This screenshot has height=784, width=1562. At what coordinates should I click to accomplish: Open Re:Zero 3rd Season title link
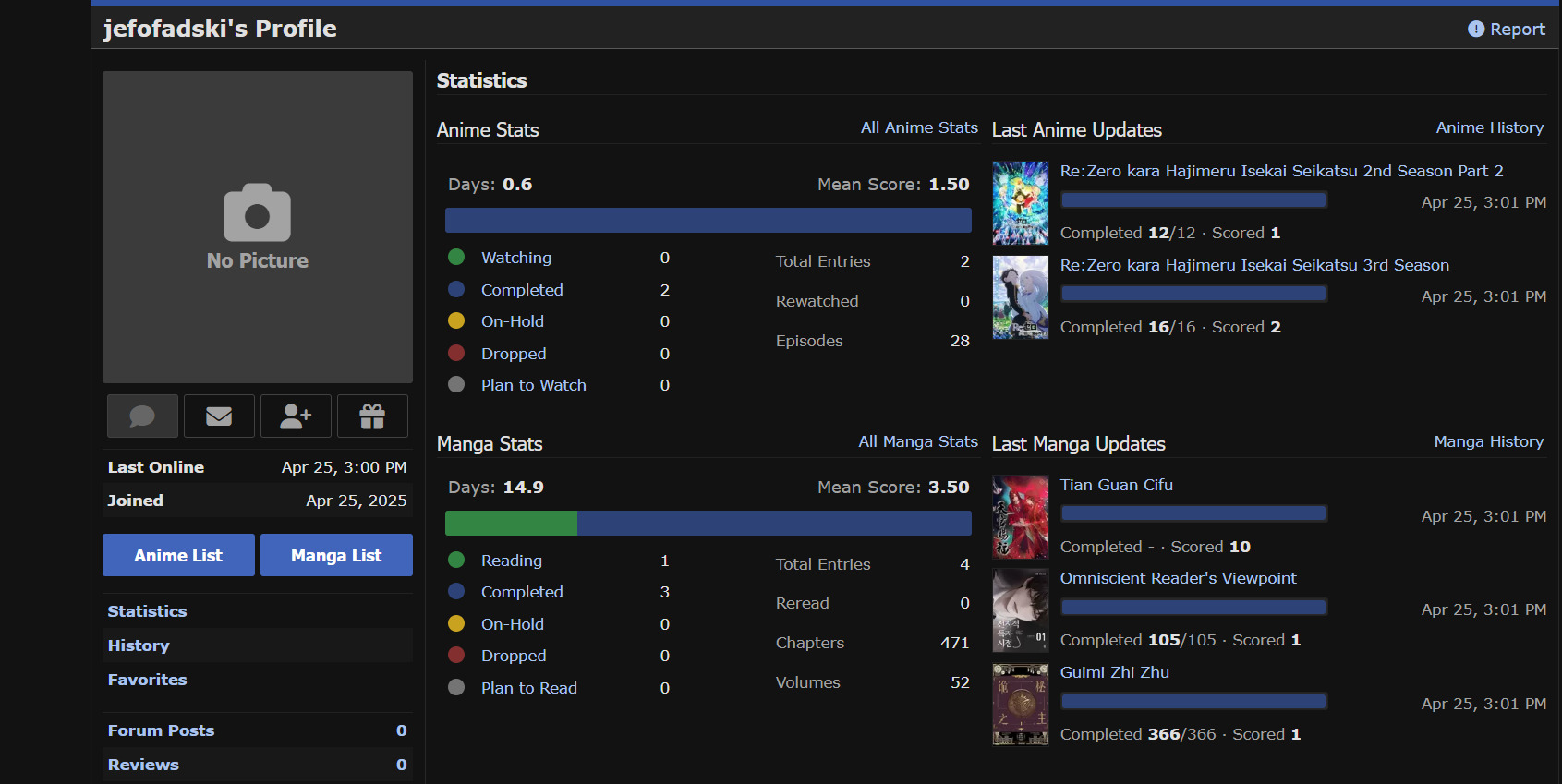pyautogui.click(x=1254, y=265)
